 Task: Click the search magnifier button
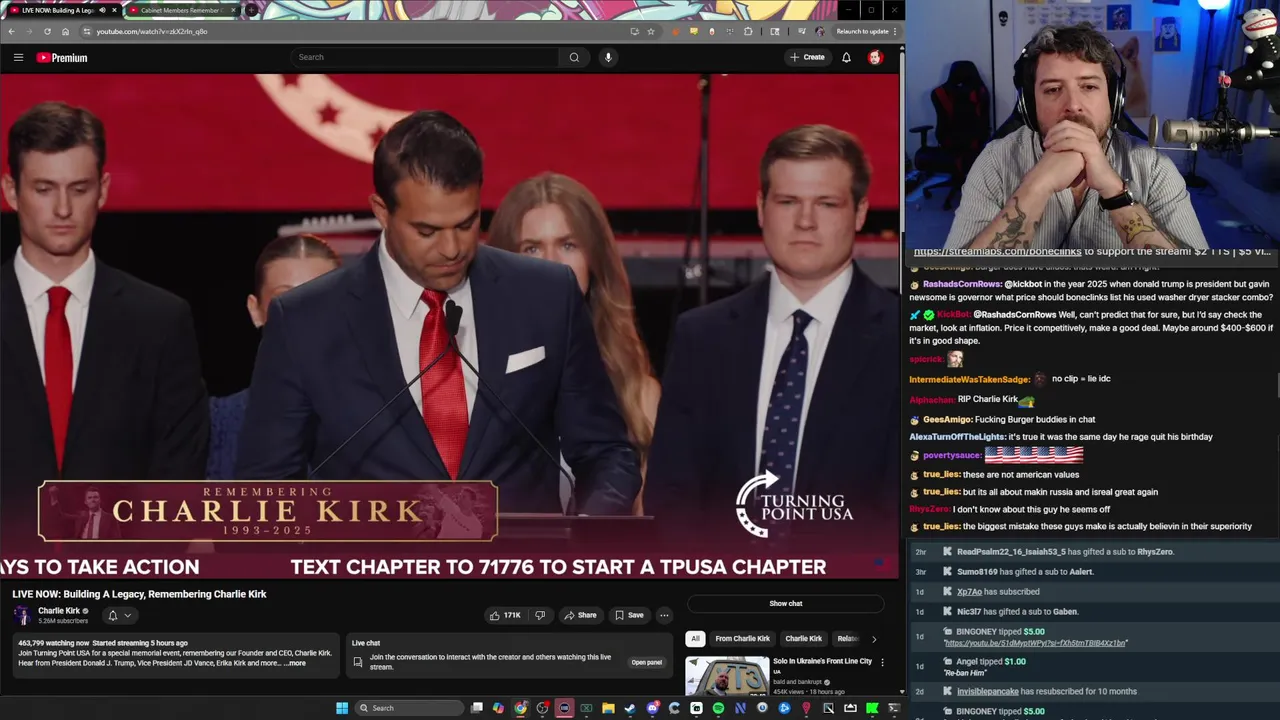click(x=574, y=57)
